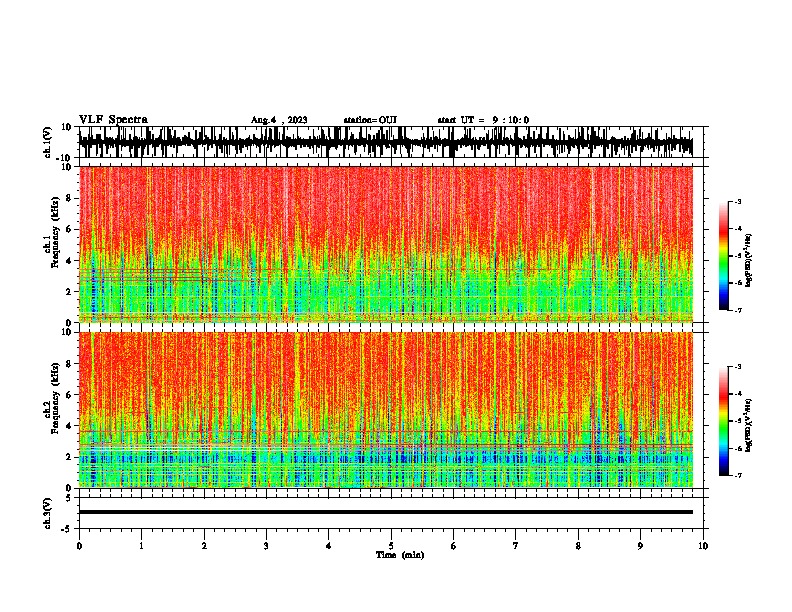The height and width of the screenshot is (612, 792).
Task: Click inside the ch.1 spectrogram plot
Action: (386, 244)
